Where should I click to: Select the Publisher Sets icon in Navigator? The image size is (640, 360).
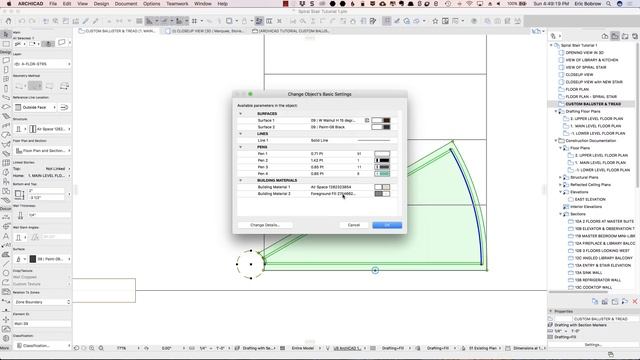[x=635, y=36]
